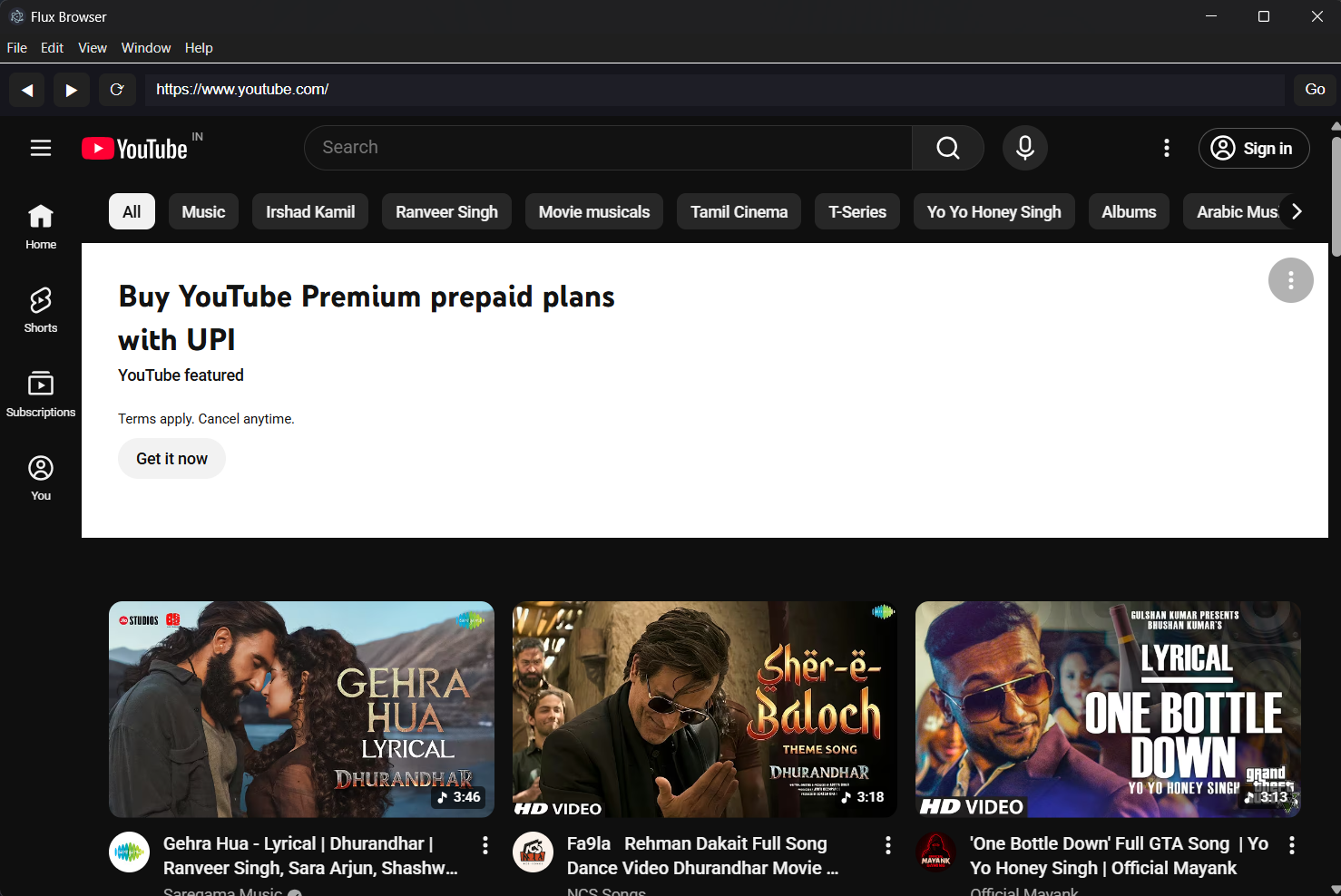Viewport: 1341px width, 896px height.
Task: Play the Sher-e-Baloch video thumbnail
Action: click(704, 709)
